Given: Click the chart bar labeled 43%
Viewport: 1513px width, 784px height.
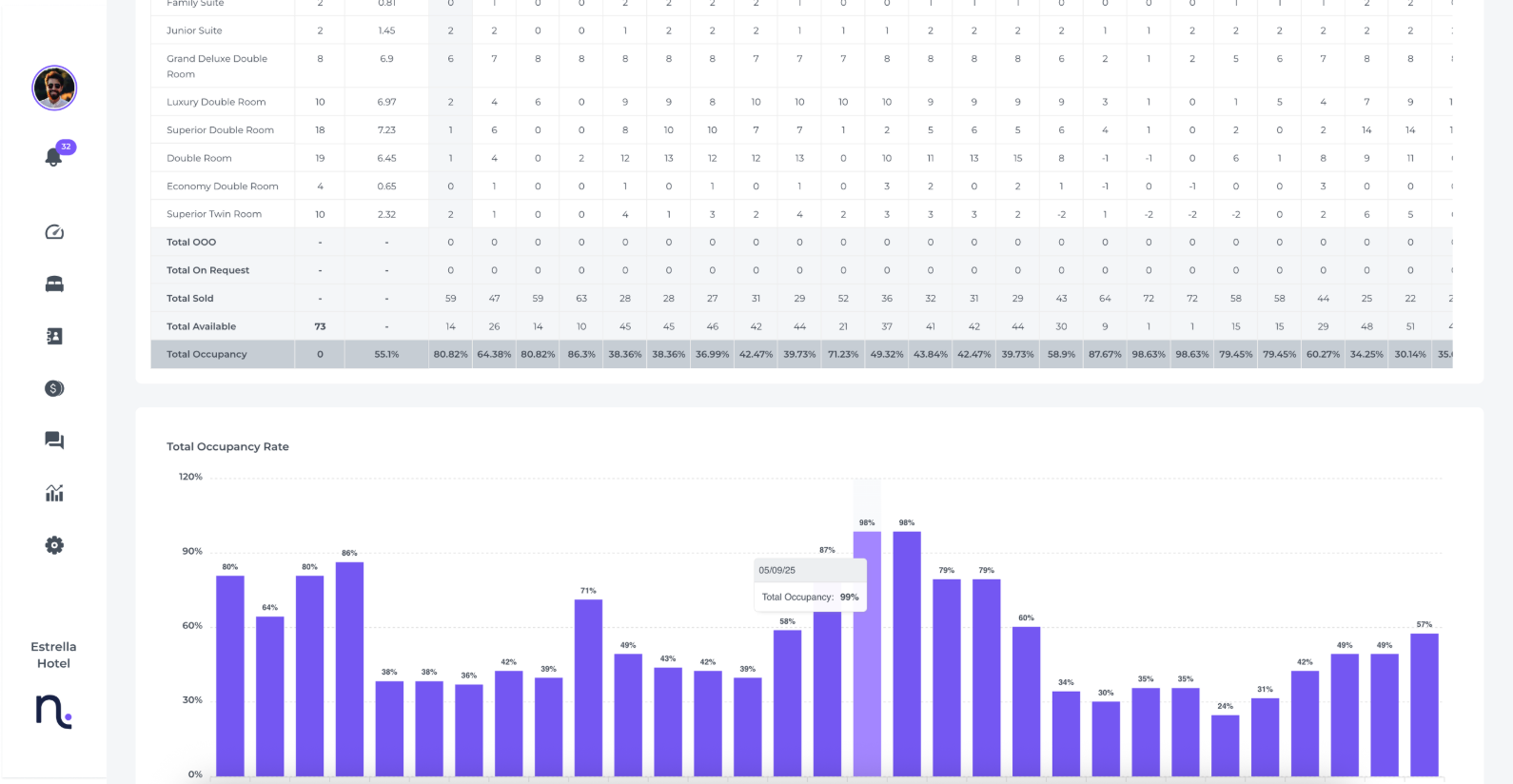Looking at the screenshot, I should point(668,721).
